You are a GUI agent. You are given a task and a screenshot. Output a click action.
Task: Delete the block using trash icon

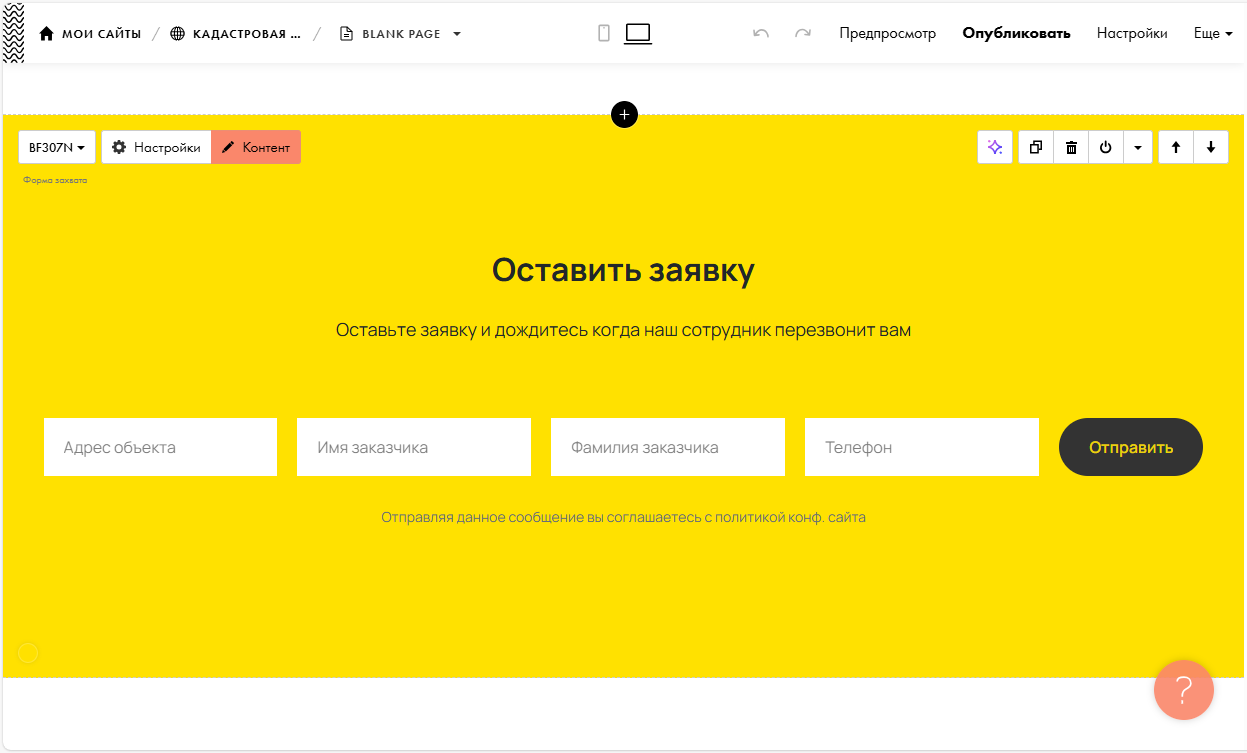pos(1071,147)
